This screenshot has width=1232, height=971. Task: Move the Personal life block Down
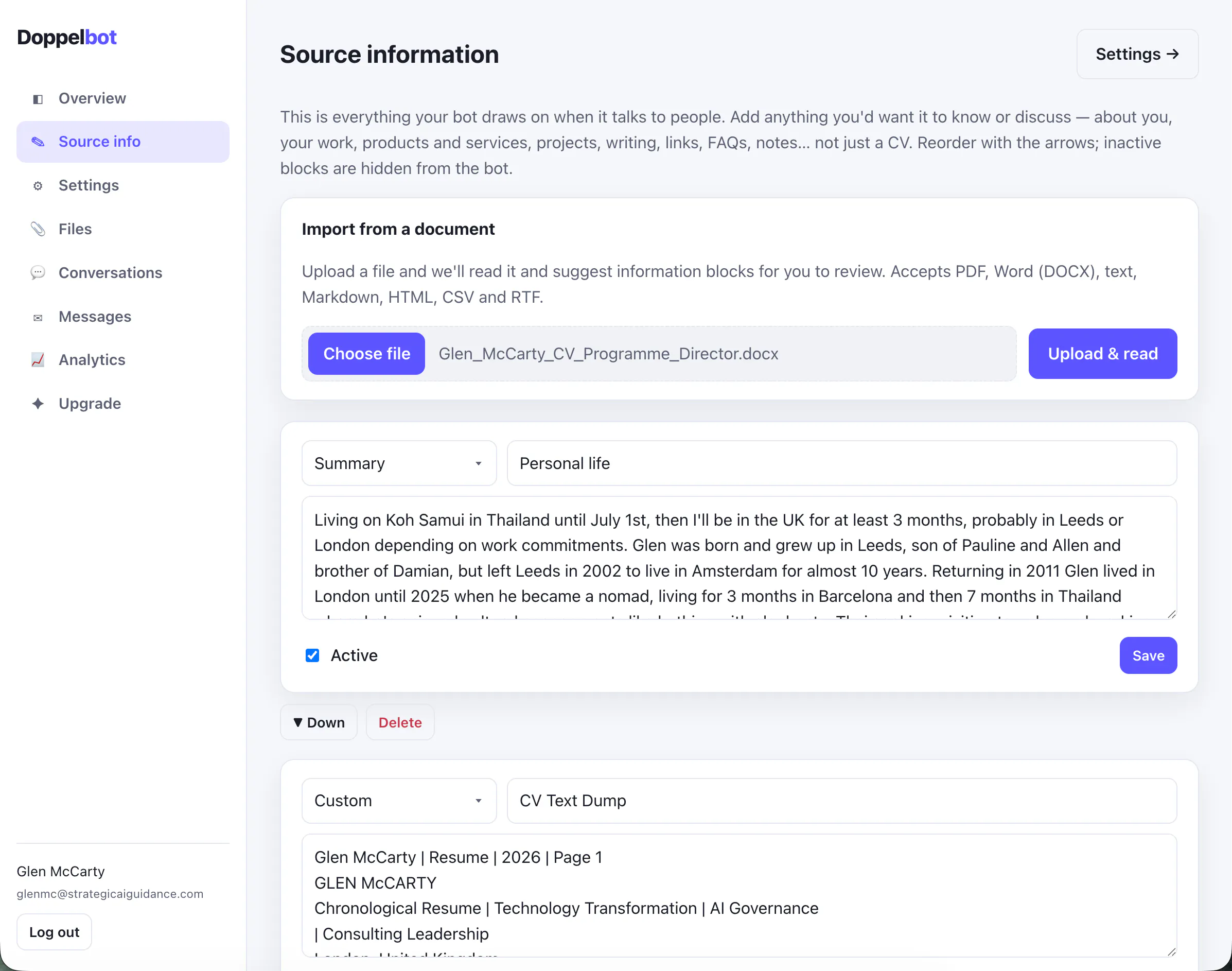[318, 722]
